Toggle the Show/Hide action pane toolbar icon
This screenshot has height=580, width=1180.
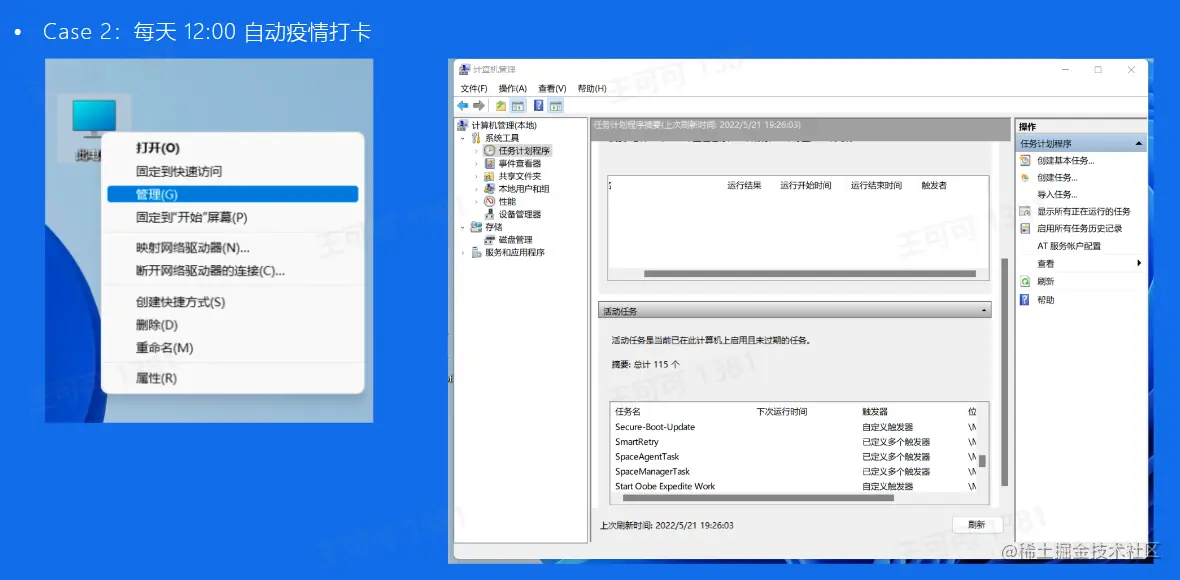556,105
